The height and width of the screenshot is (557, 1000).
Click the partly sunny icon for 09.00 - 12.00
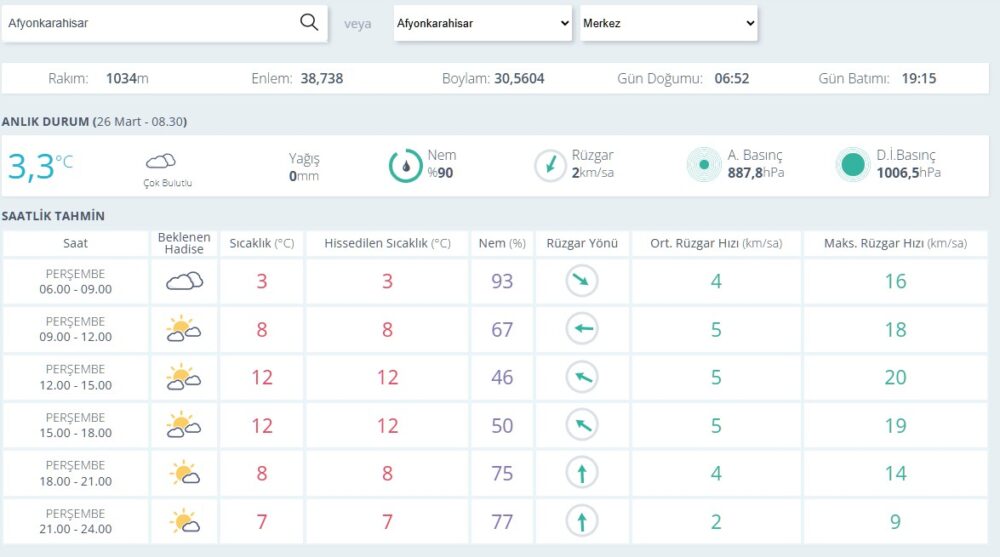click(184, 329)
